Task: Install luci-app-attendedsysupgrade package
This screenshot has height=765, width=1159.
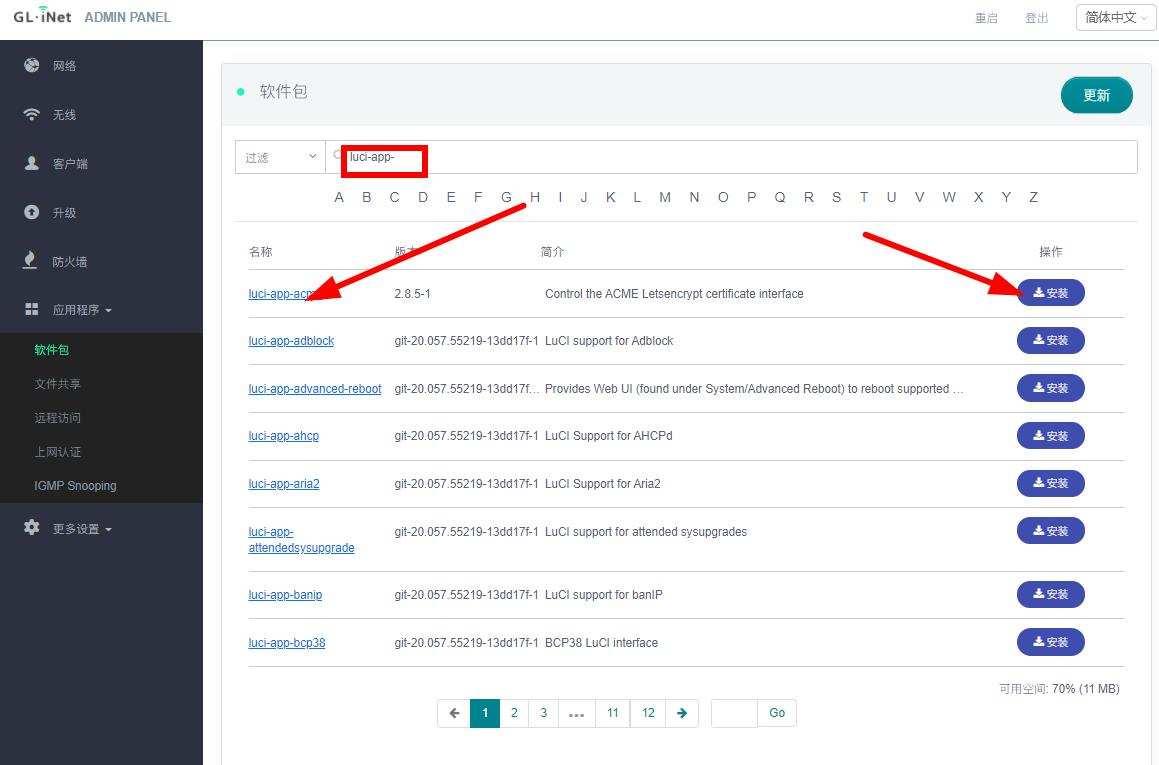Action: point(1050,531)
